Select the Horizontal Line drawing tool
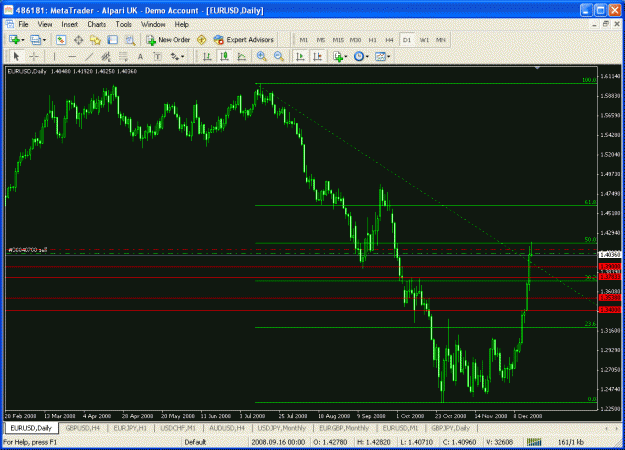Image resolution: width=625 pixels, height=450 pixels. coord(71,57)
